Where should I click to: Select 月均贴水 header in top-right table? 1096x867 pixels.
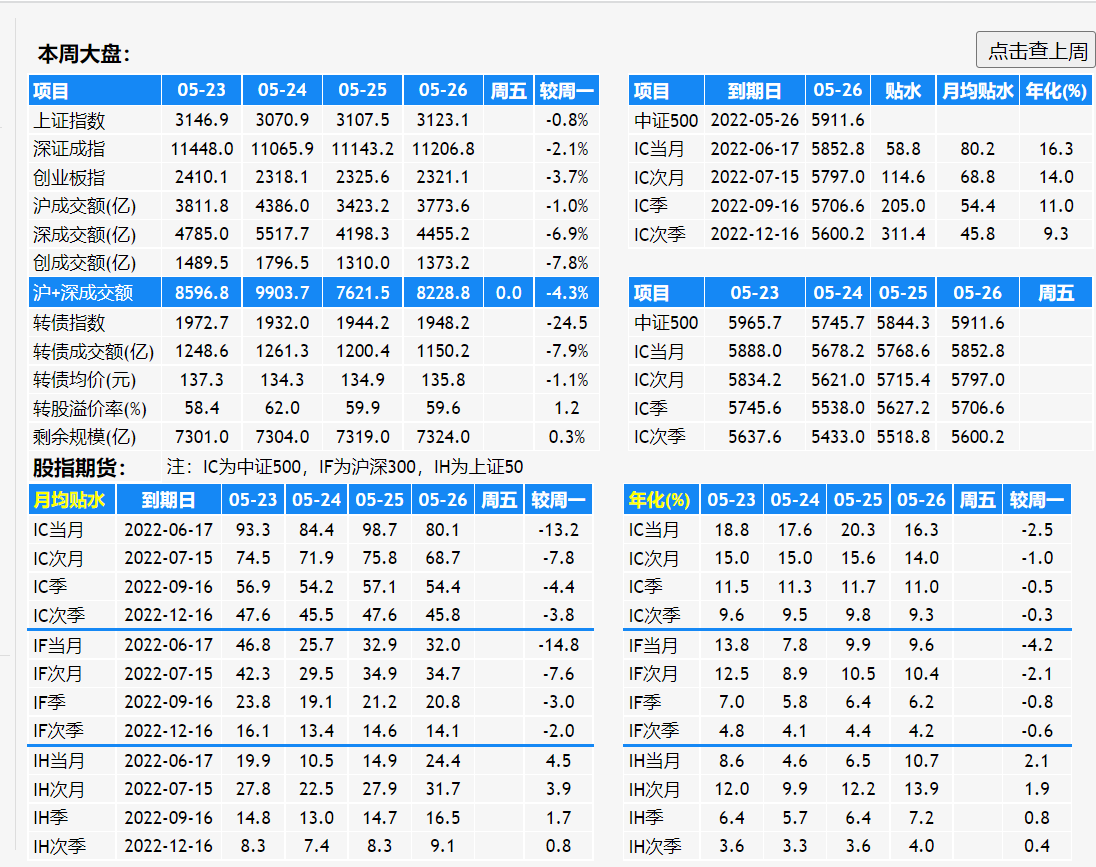click(x=977, y=90)
